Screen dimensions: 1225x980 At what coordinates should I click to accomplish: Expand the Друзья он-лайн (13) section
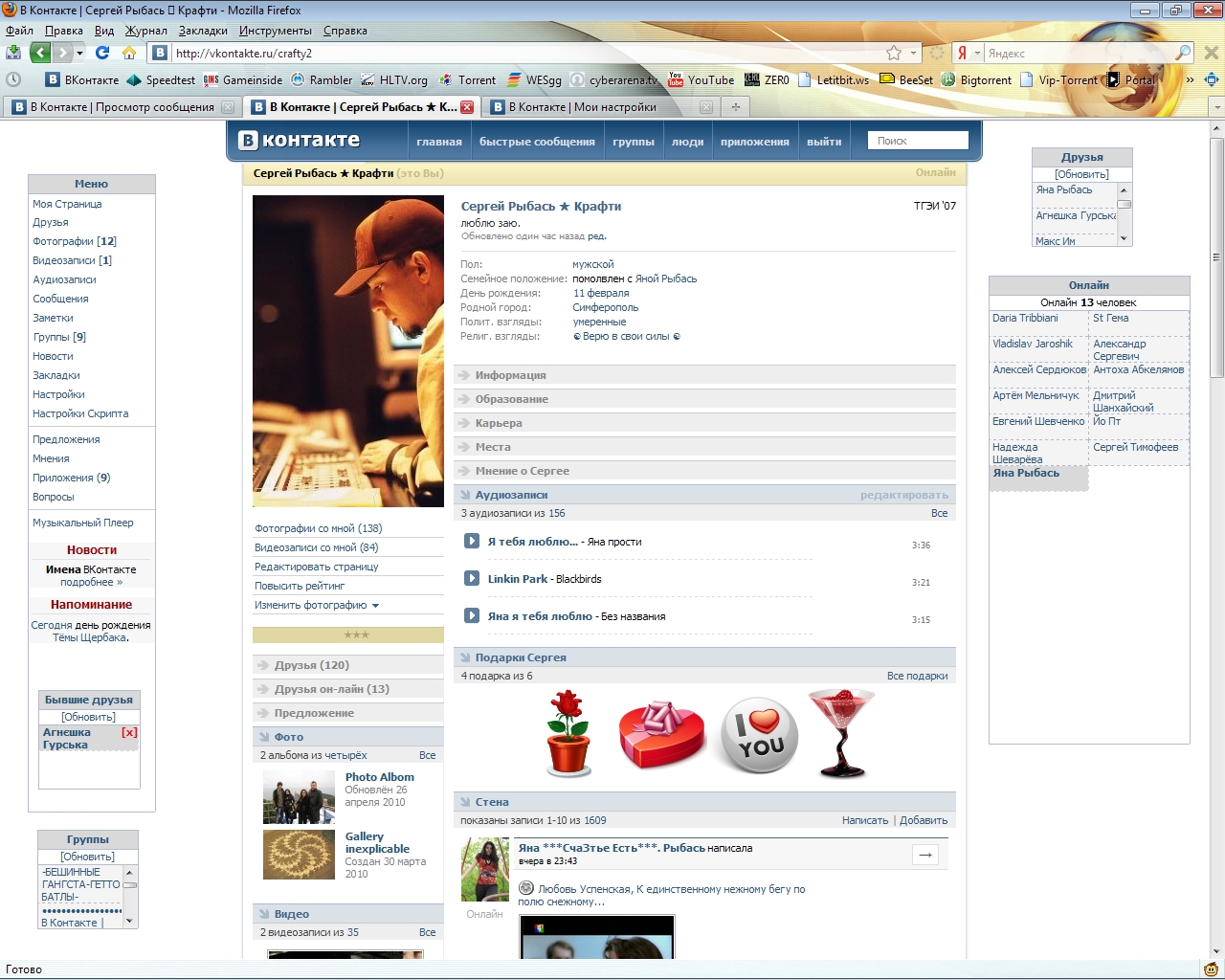click(348, 689)
